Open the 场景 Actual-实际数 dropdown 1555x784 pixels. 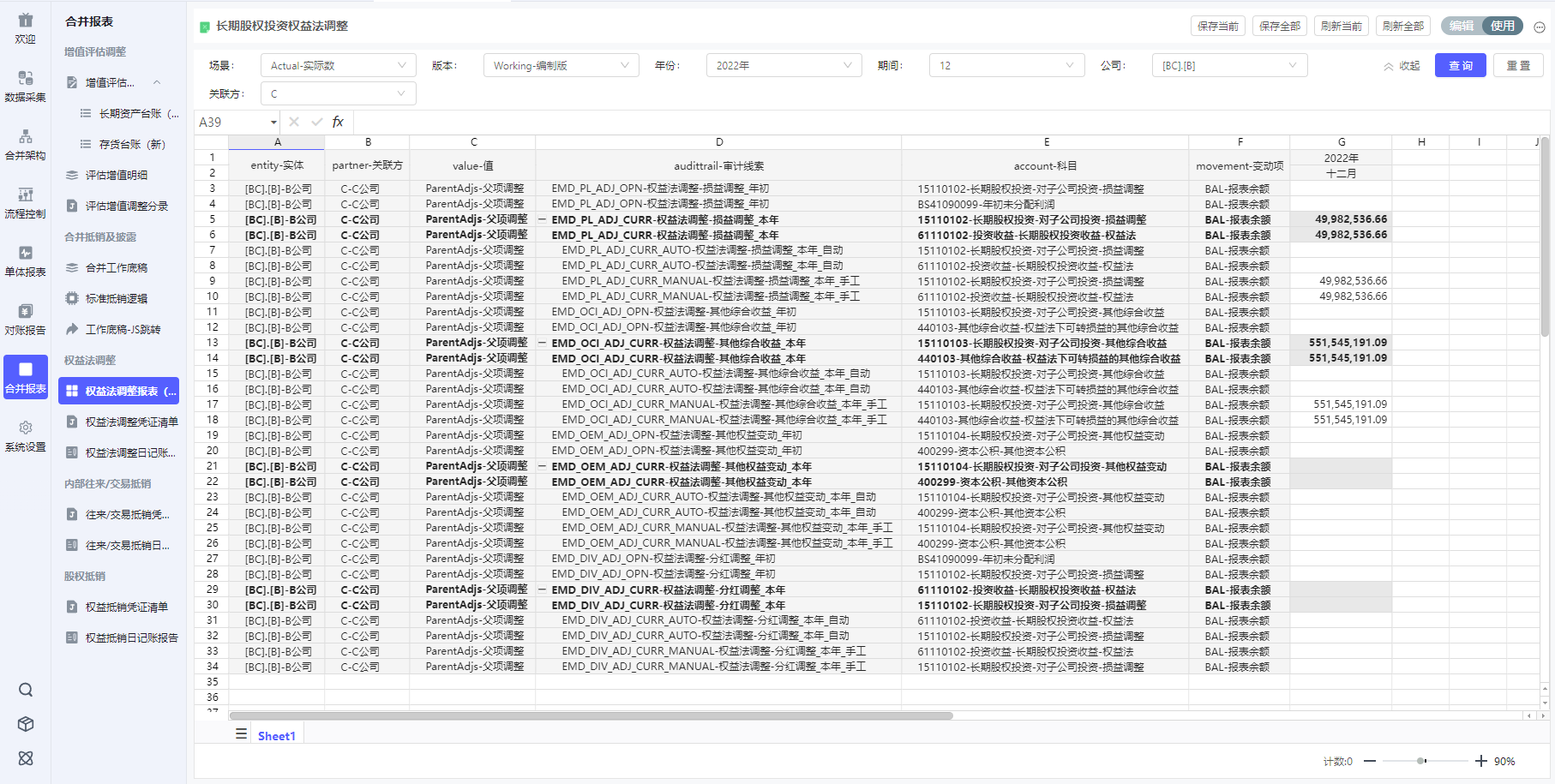338,65
